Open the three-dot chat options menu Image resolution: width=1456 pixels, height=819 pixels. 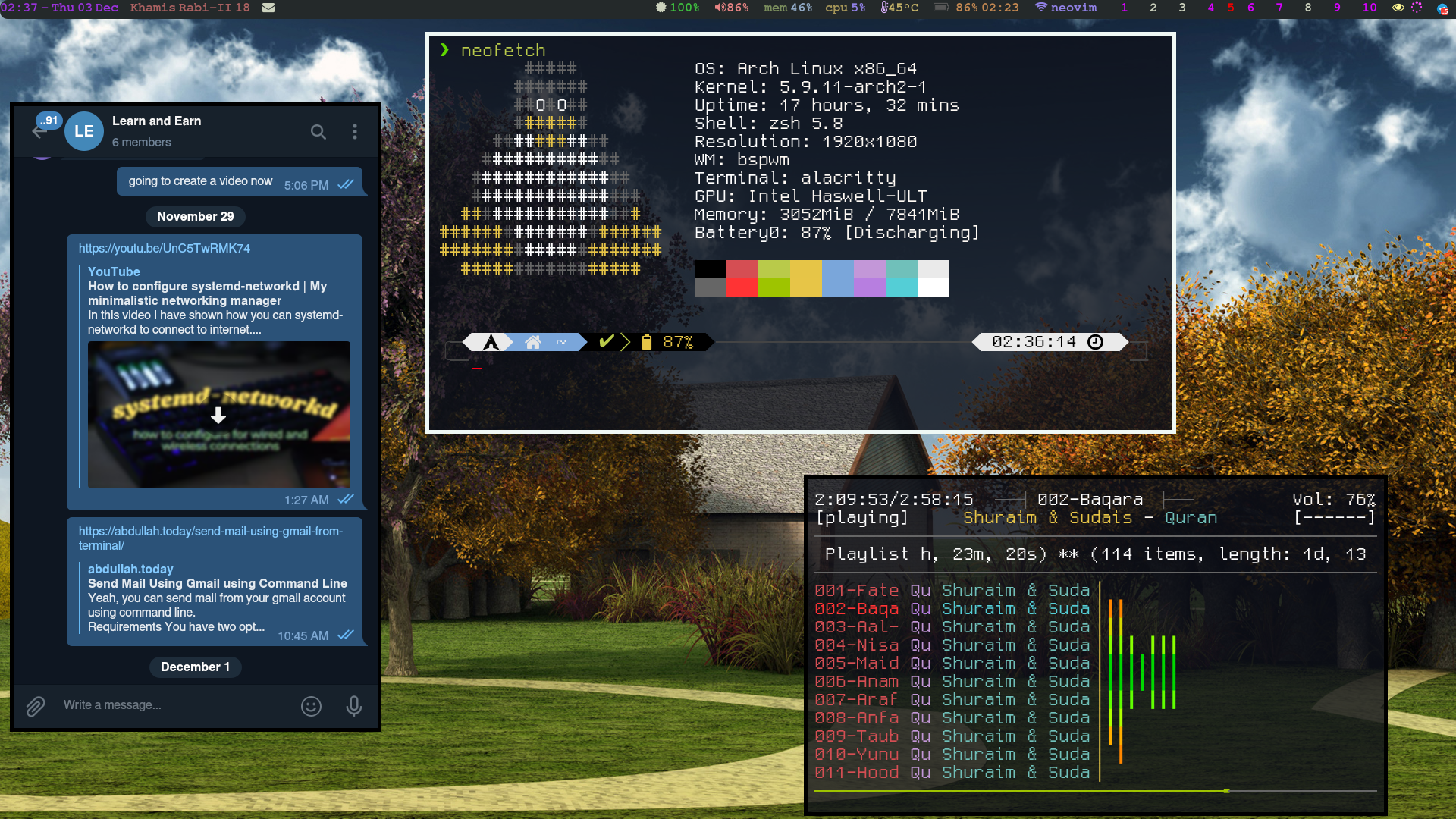(x=354, y=132)
